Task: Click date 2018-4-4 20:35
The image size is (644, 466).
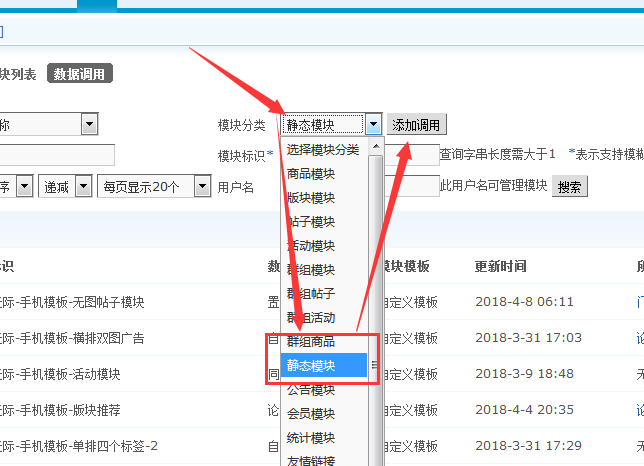Action: (524, 409)
